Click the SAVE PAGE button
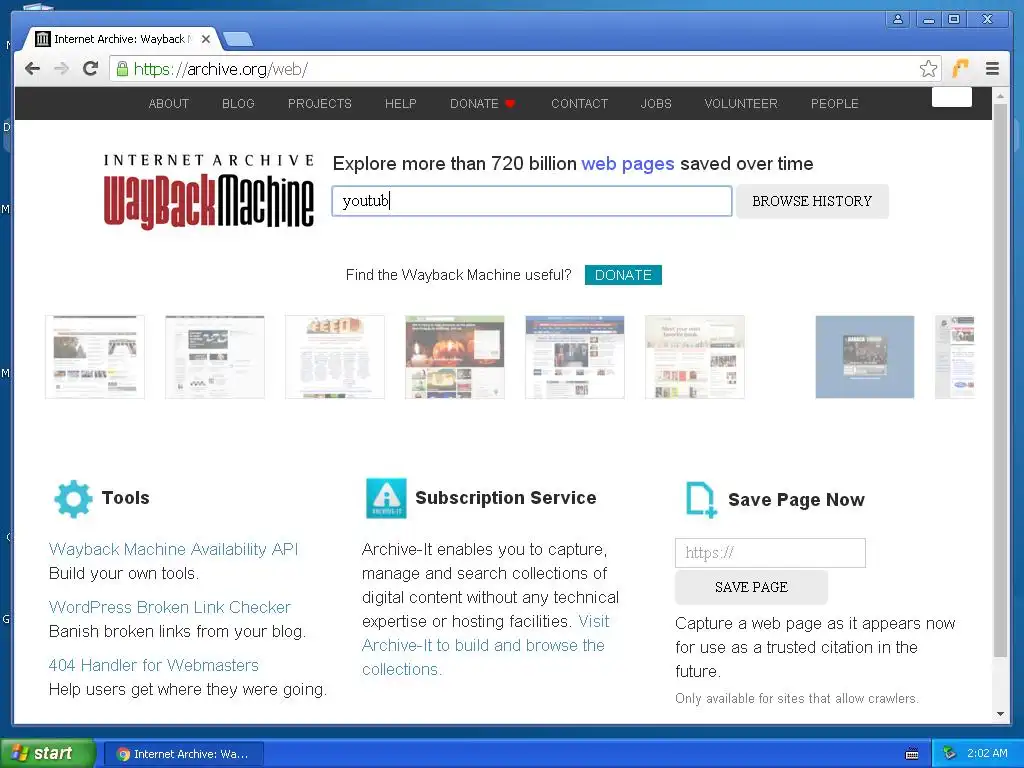 pyautogui.click(x=751, y=587)
